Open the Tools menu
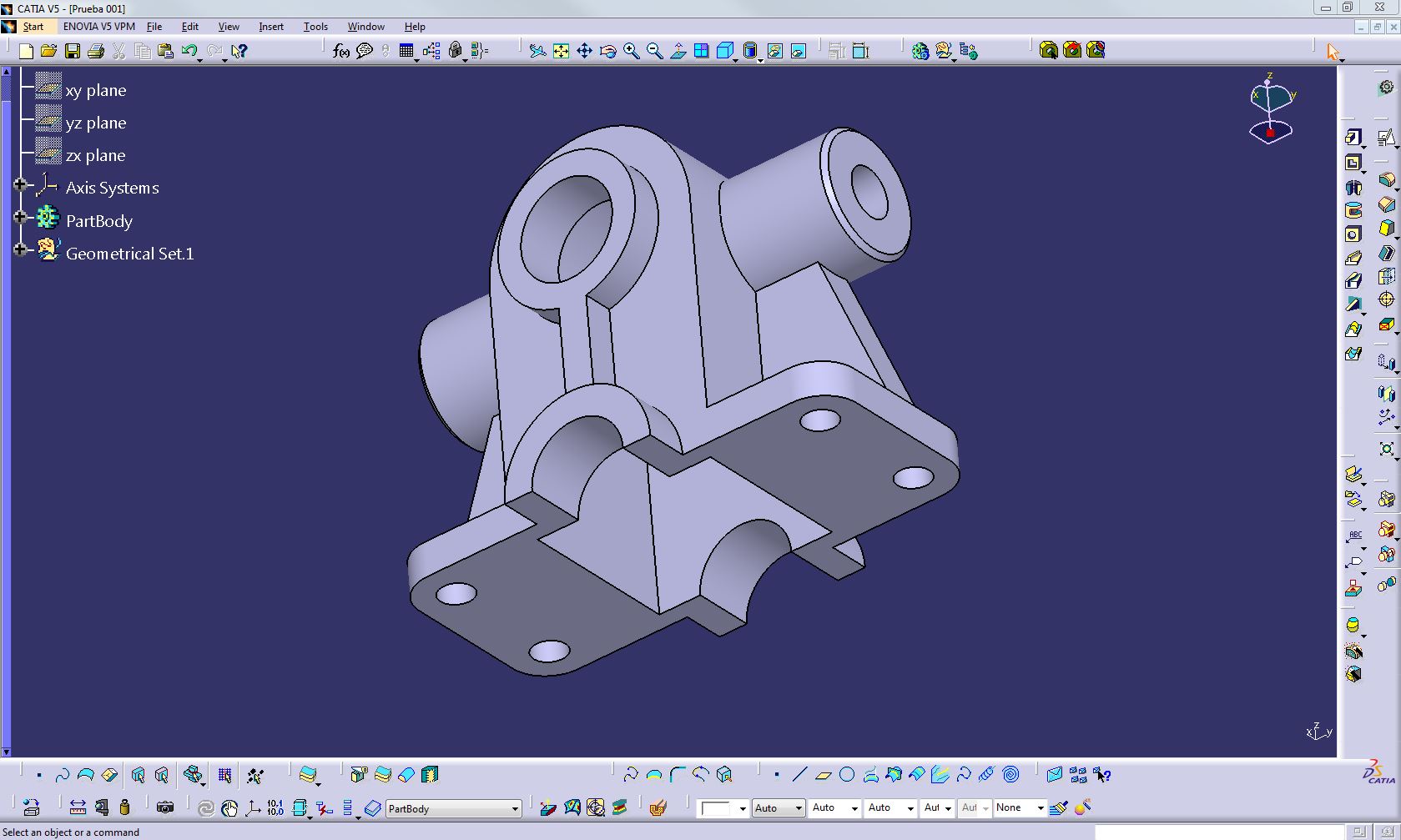1401x840 pixels. 315,27
